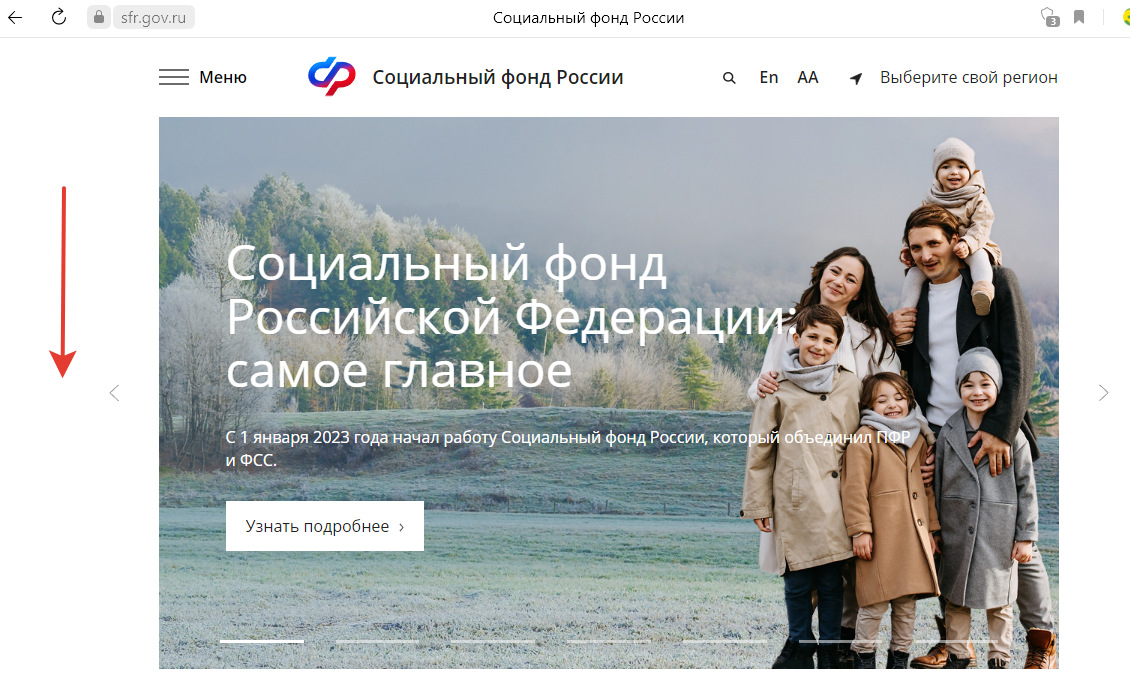Click the sfr.gov.ru address field
Viewport: 1130px width, 680px height.
(154, 17)
